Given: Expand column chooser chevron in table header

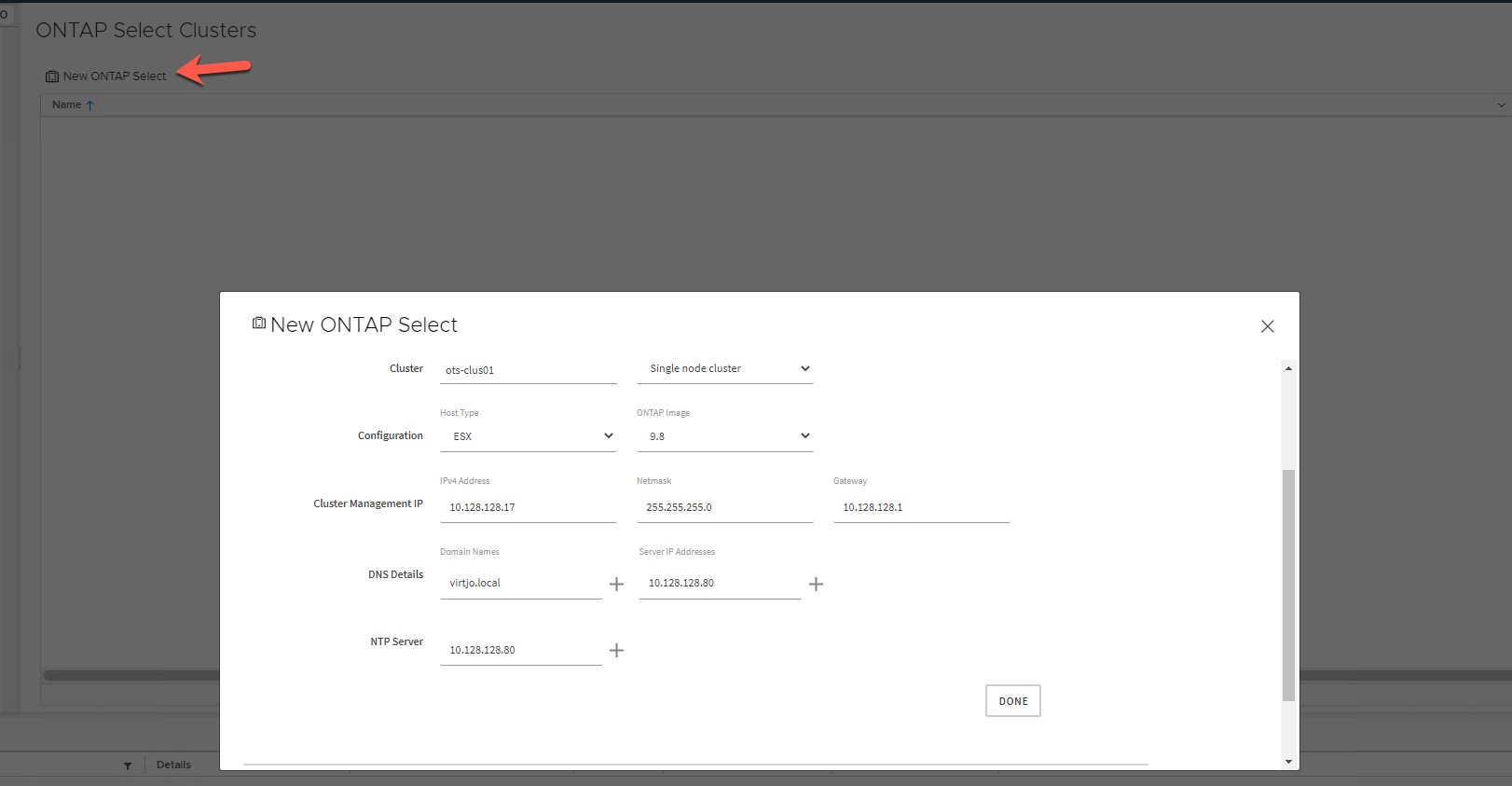Looking at the screenshot, I should pos(1501,105).
